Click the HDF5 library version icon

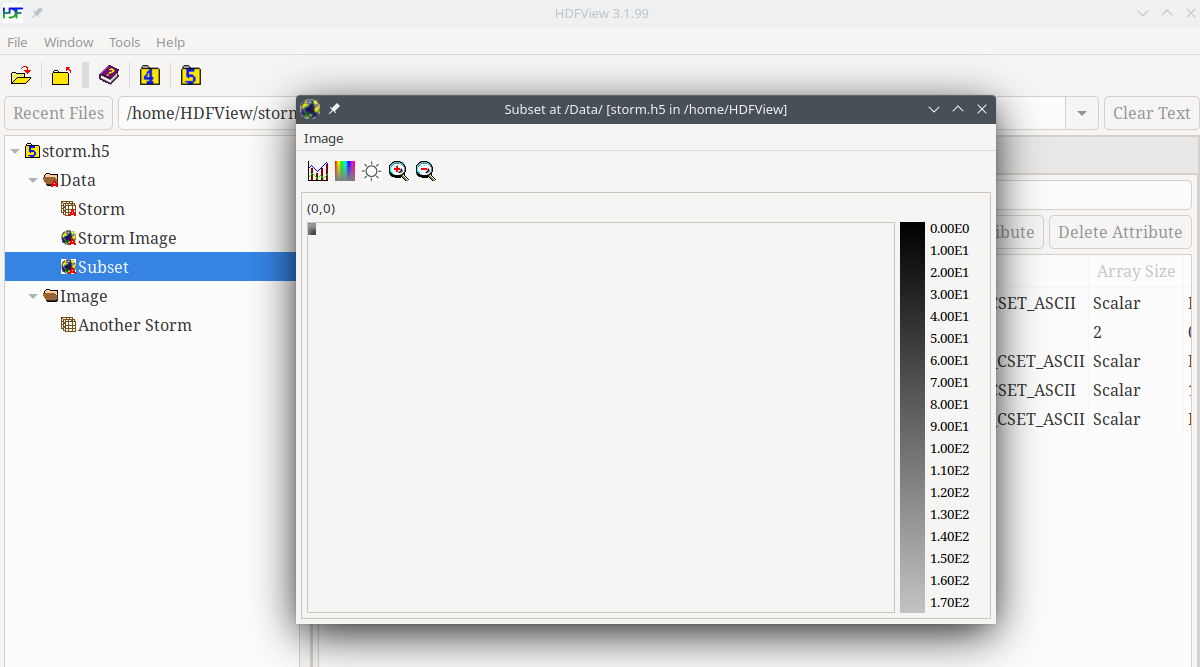[191, 76]
